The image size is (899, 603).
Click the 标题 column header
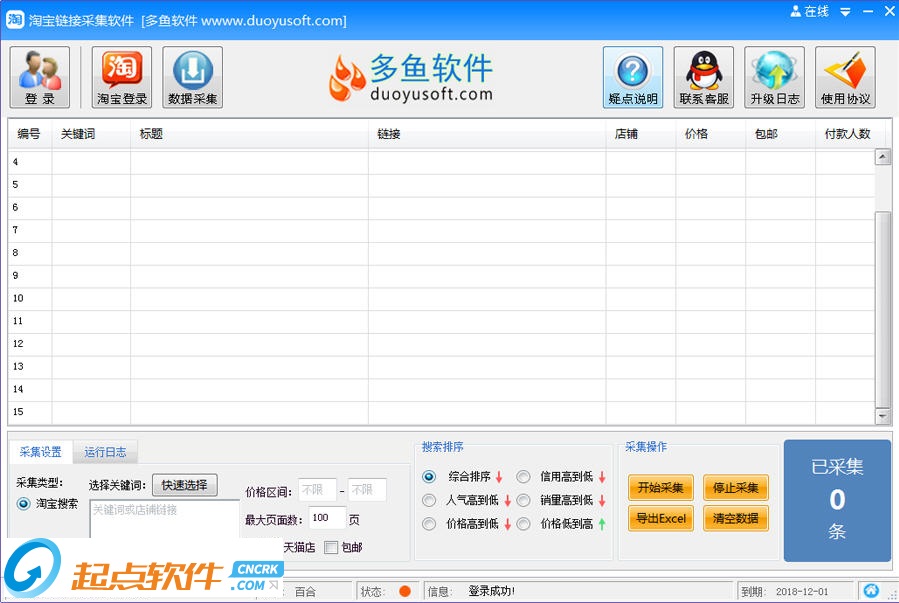point(249,134)
